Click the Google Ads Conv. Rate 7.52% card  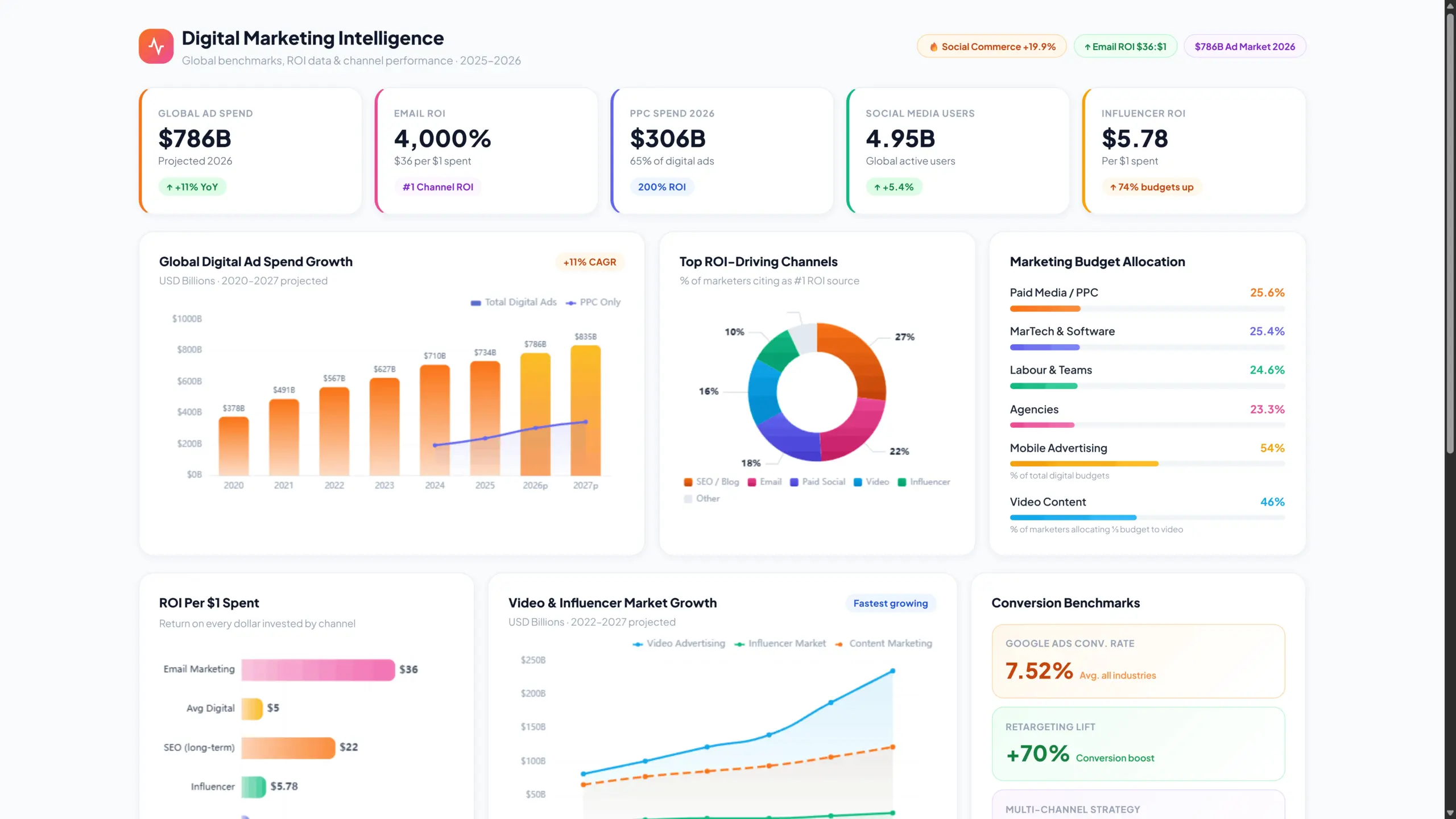[x=1138, y=661]
